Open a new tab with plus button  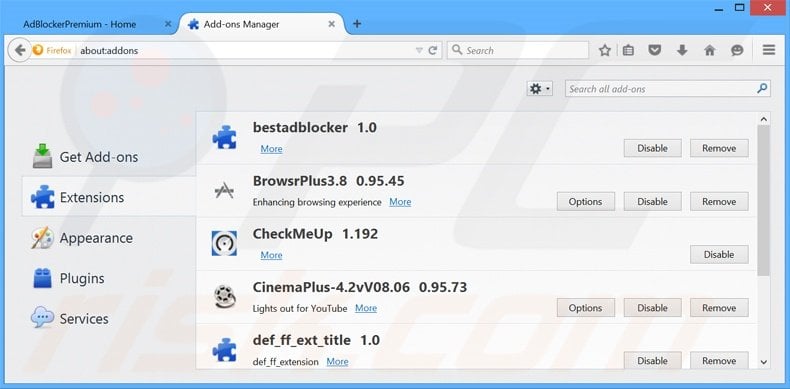(357, 24)
